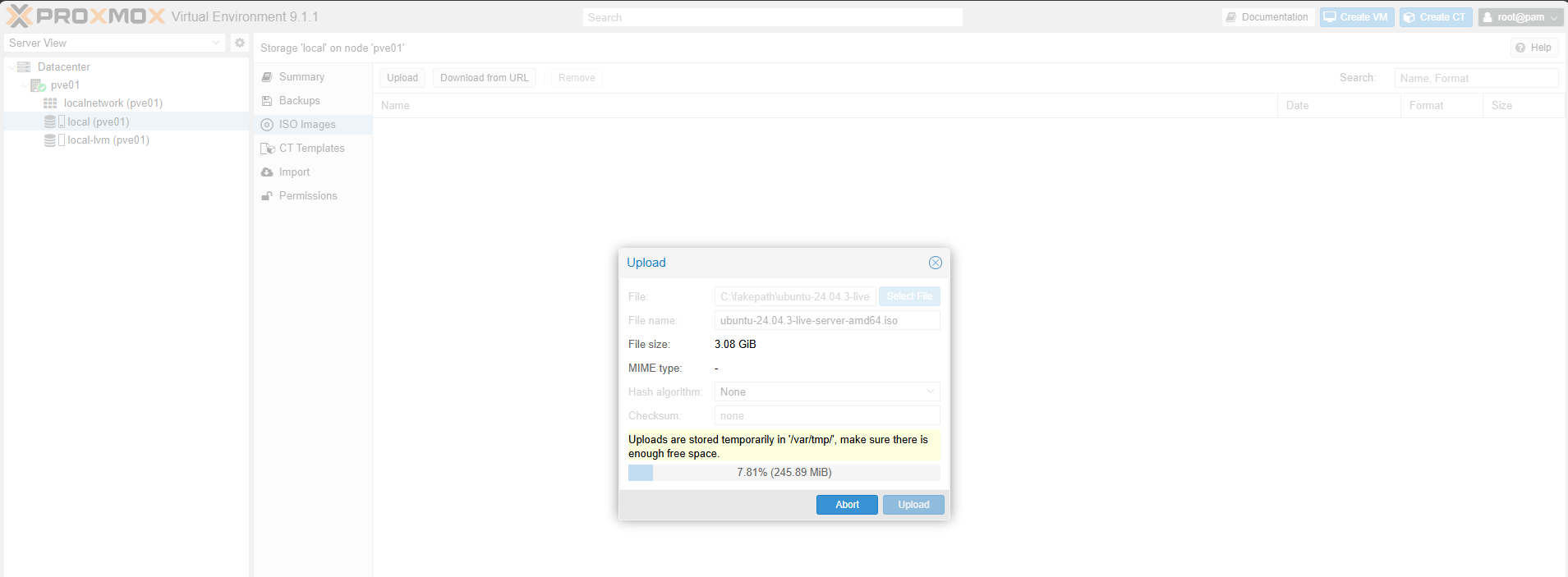The height and width of the screenshot is (577, 1568).
Task: Select localnetwork (pve01) in the tree
Action: click(126, 103)
